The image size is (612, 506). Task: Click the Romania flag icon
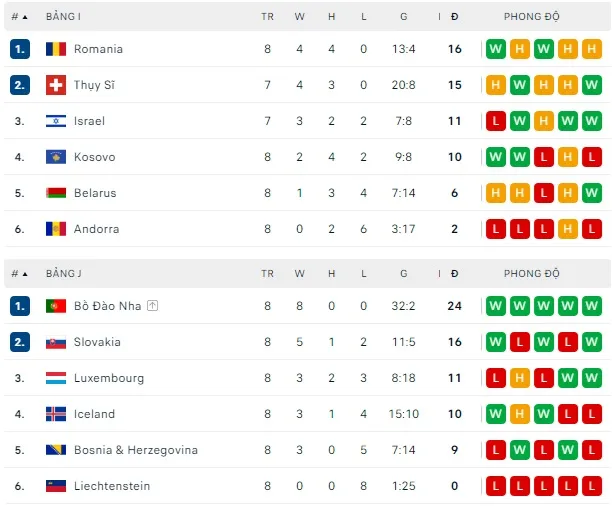pyautogui.click(x=56, y=49)
